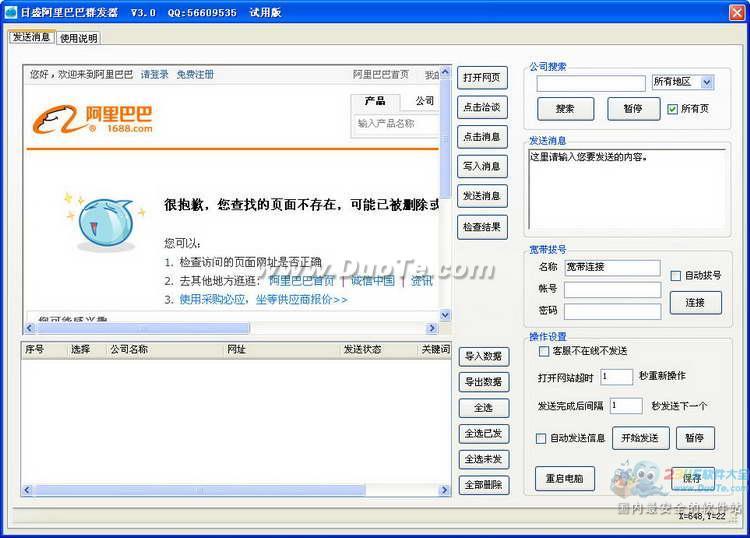
Task: Select the 产品 search tab
Action: click(x=375, y=101)
